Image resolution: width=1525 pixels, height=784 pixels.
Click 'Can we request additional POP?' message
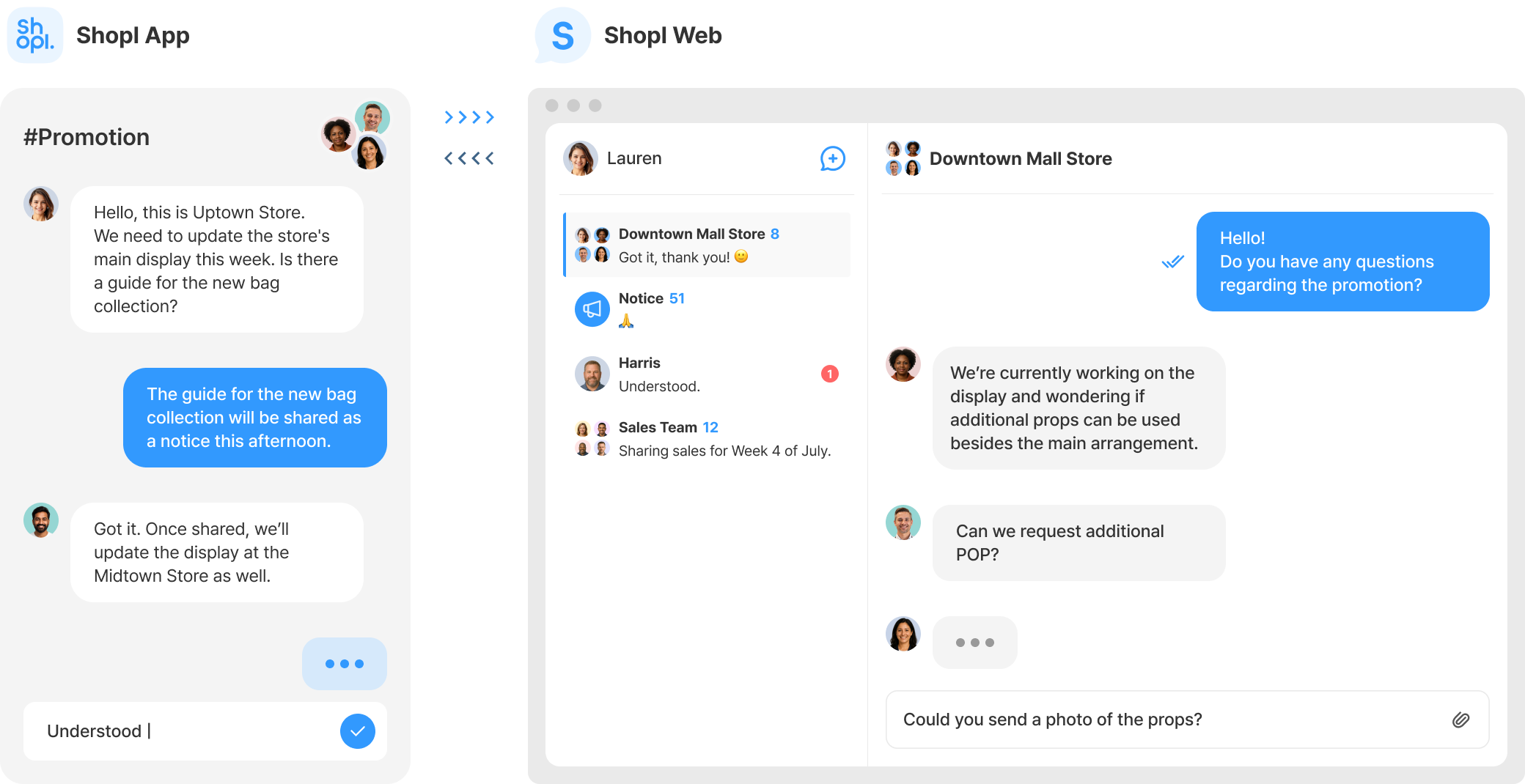(x=1079, y=543)
